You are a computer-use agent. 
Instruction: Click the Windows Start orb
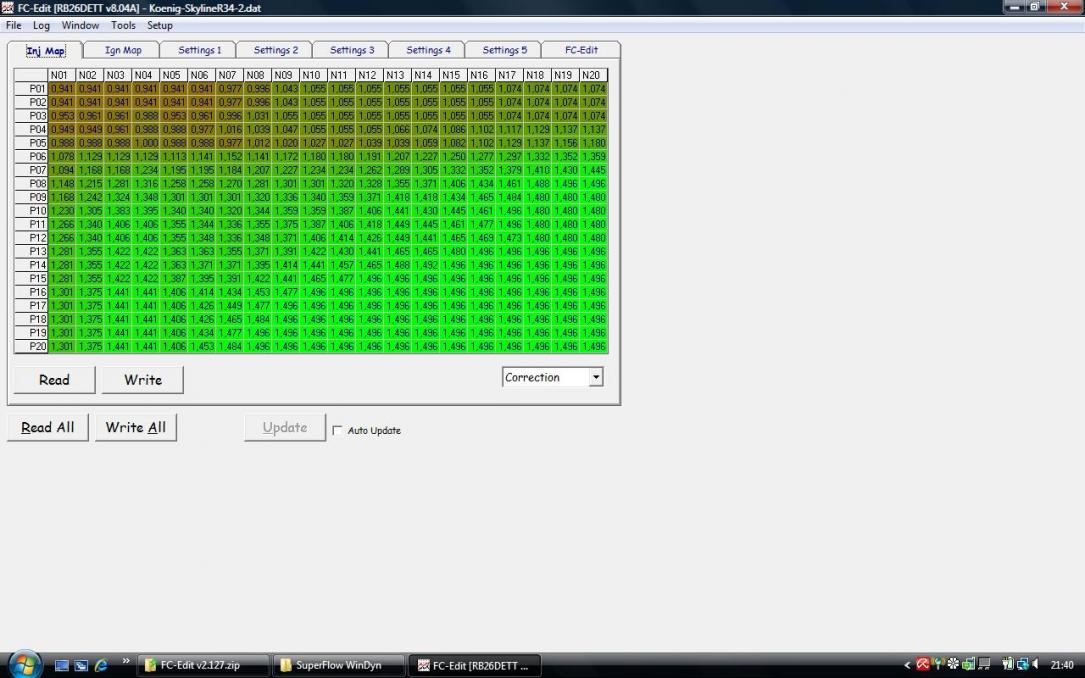pos(24,664)
